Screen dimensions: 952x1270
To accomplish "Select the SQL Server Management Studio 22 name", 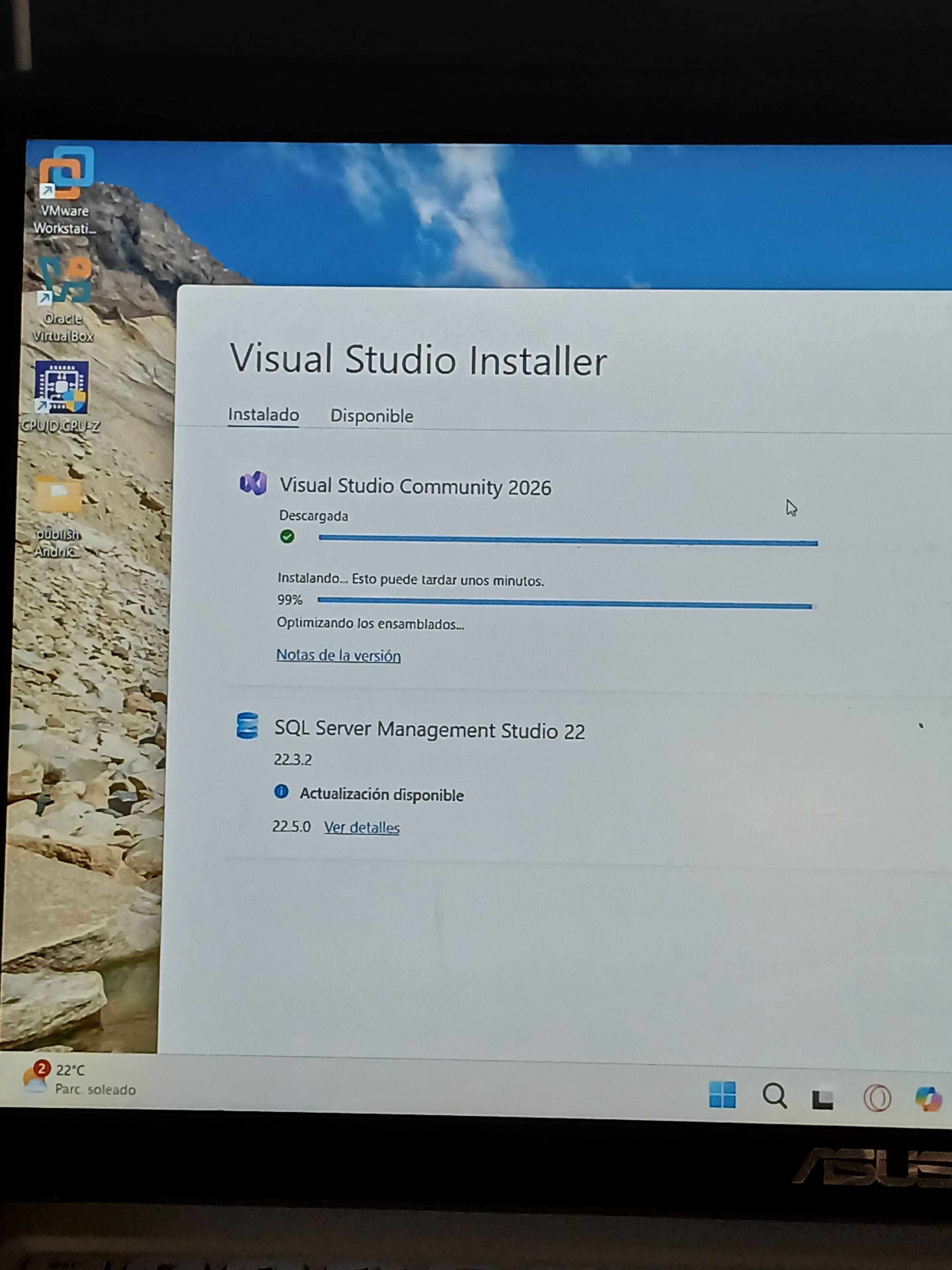I will click(430, 730).
